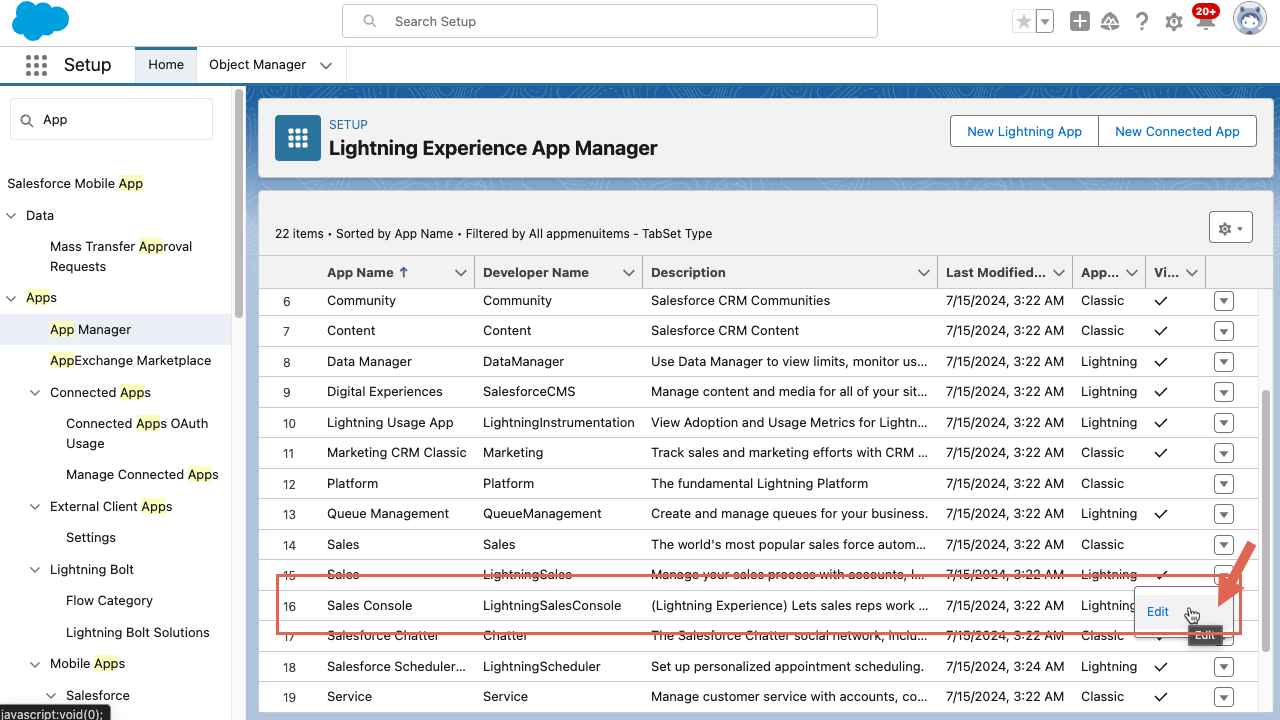Click the LightningSalesConsole developer name cell
Viewport: 1280px width, 720px height.
552,606
